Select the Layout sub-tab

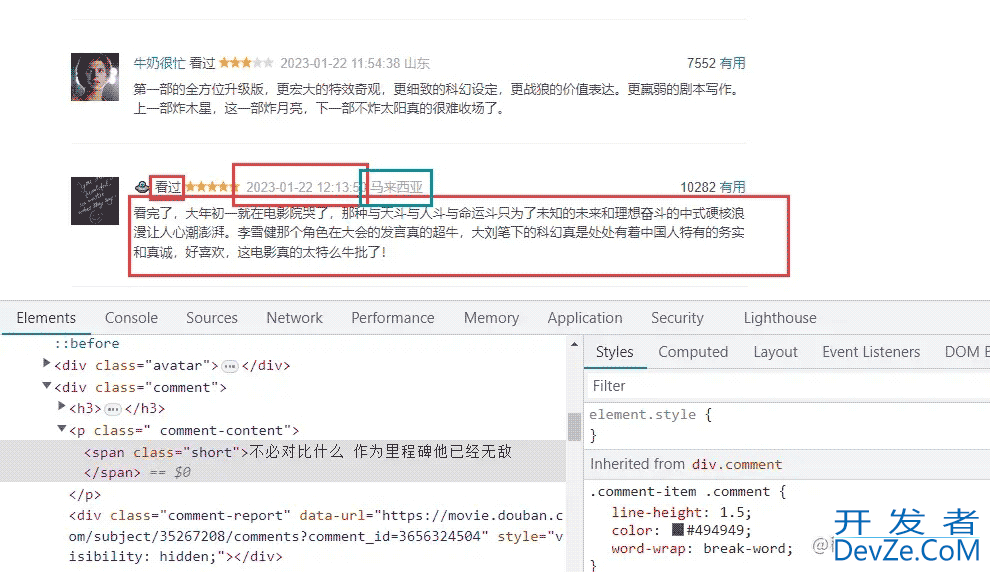tap(775, 352)
